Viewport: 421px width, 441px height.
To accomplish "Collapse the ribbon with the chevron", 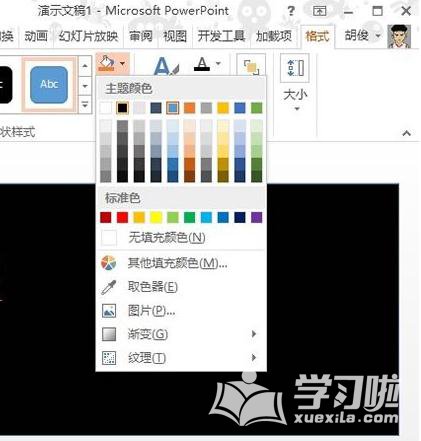I will 406,133.
